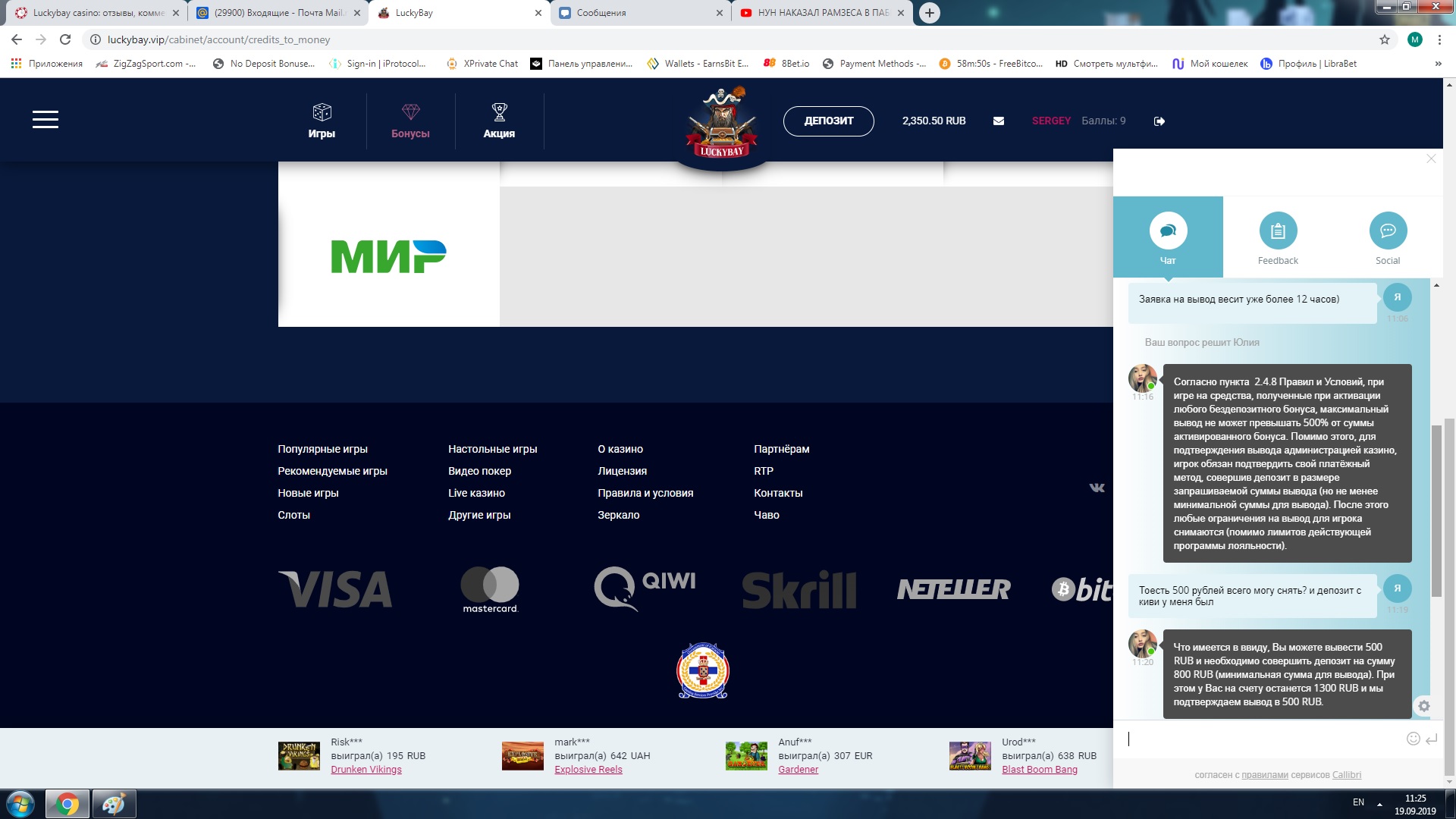Click the ДЕПОЗИТ button
Image resolution: width=1456 pixels, height=819 pixels.
(x=828, y=121)
